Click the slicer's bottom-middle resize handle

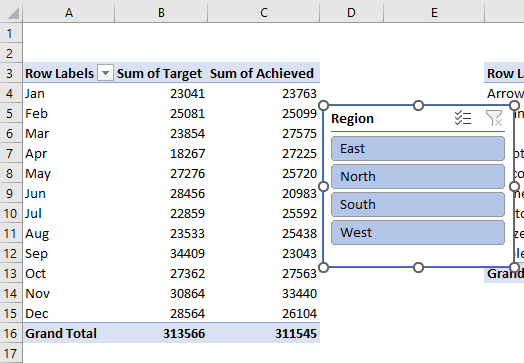point(418,267)
